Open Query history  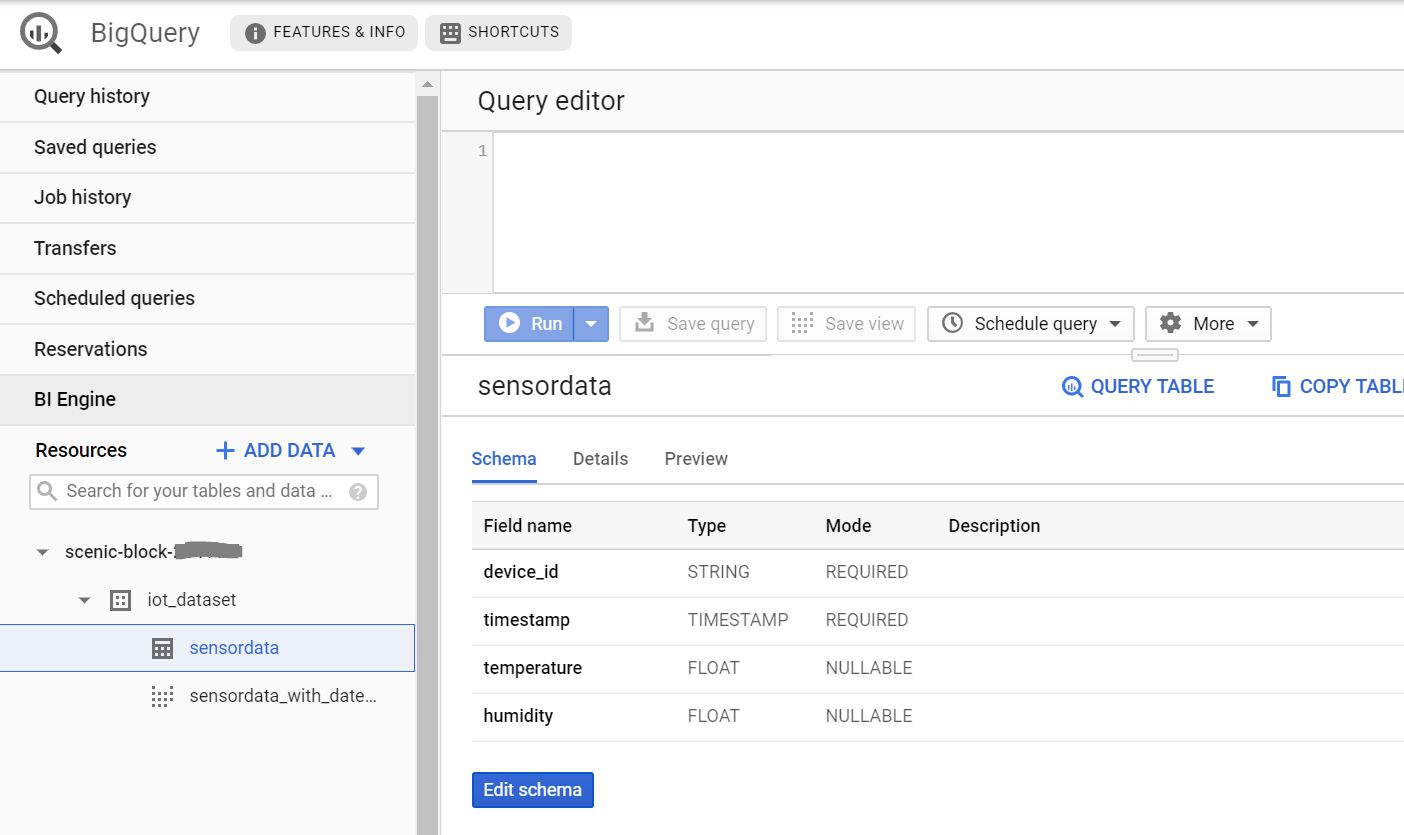tap(207, 96)
